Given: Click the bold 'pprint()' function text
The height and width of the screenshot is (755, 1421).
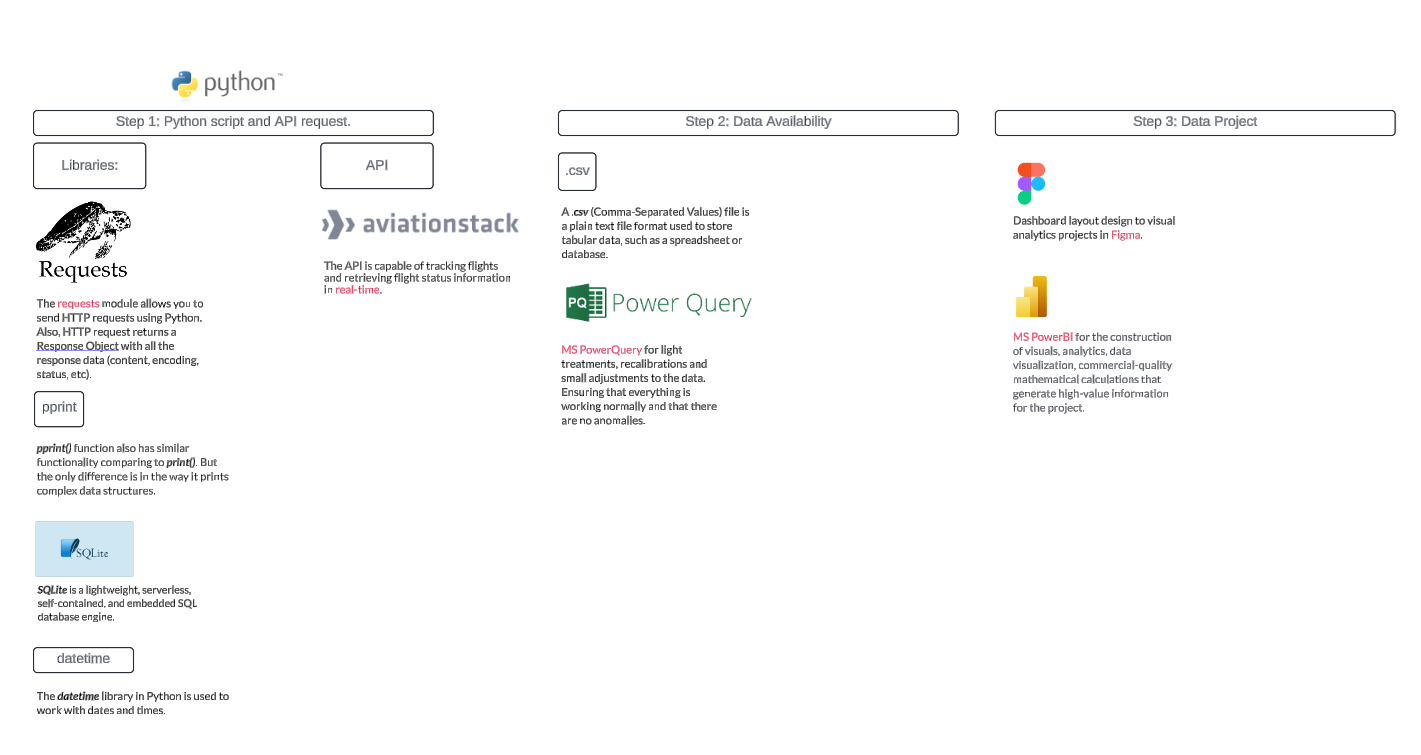Looking at the screenshot, I should [54, 448].
